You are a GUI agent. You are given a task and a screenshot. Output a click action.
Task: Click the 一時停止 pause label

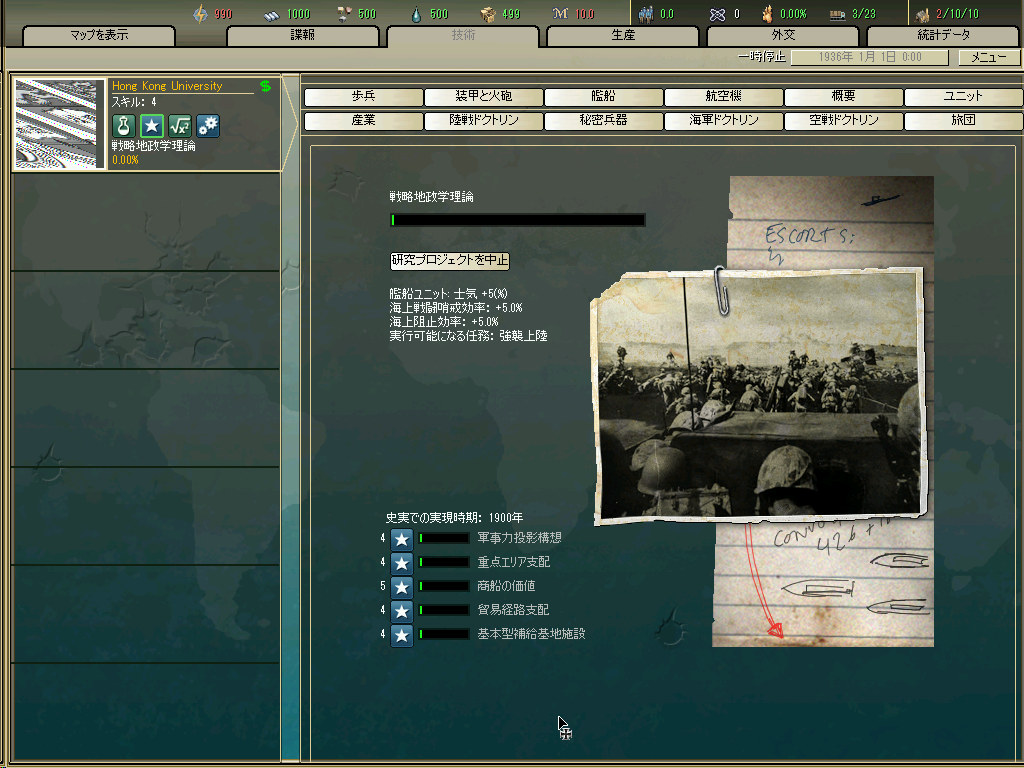pyautogui.click(x=761, y=57)
